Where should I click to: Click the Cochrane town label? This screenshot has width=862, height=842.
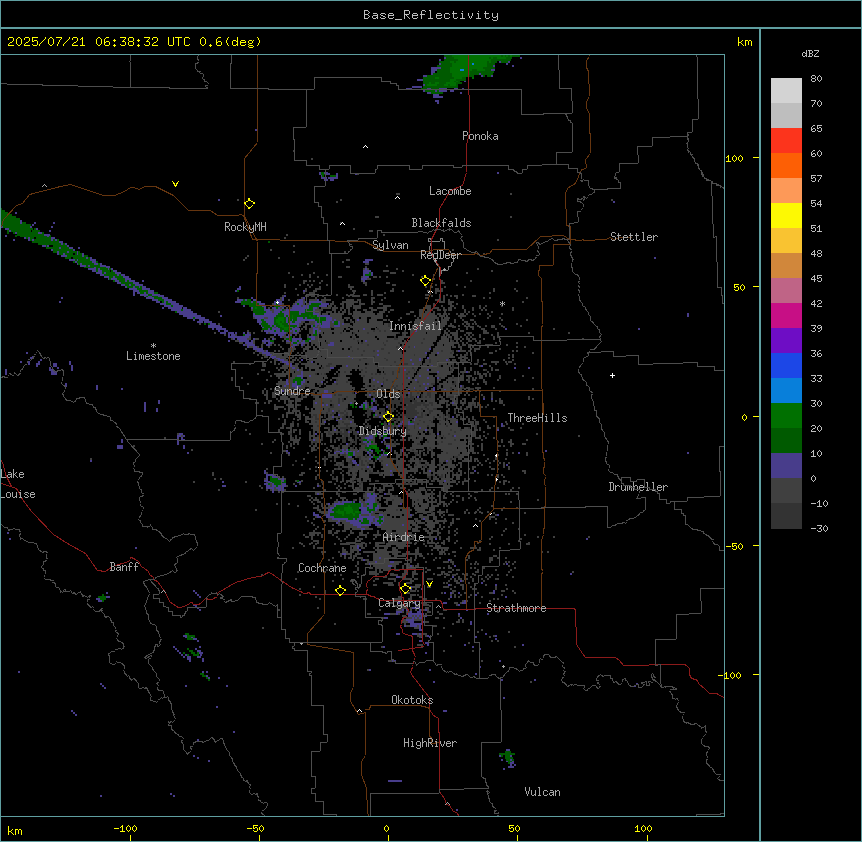(322, 568)
